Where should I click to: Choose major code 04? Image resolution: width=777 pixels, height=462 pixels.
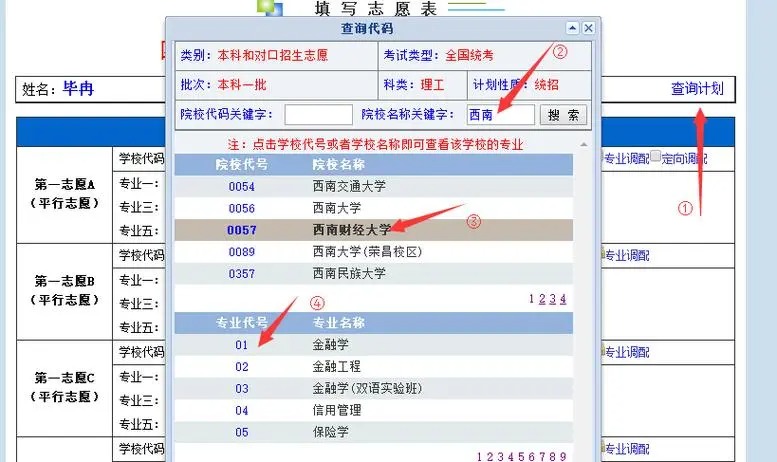pos(241,410)
